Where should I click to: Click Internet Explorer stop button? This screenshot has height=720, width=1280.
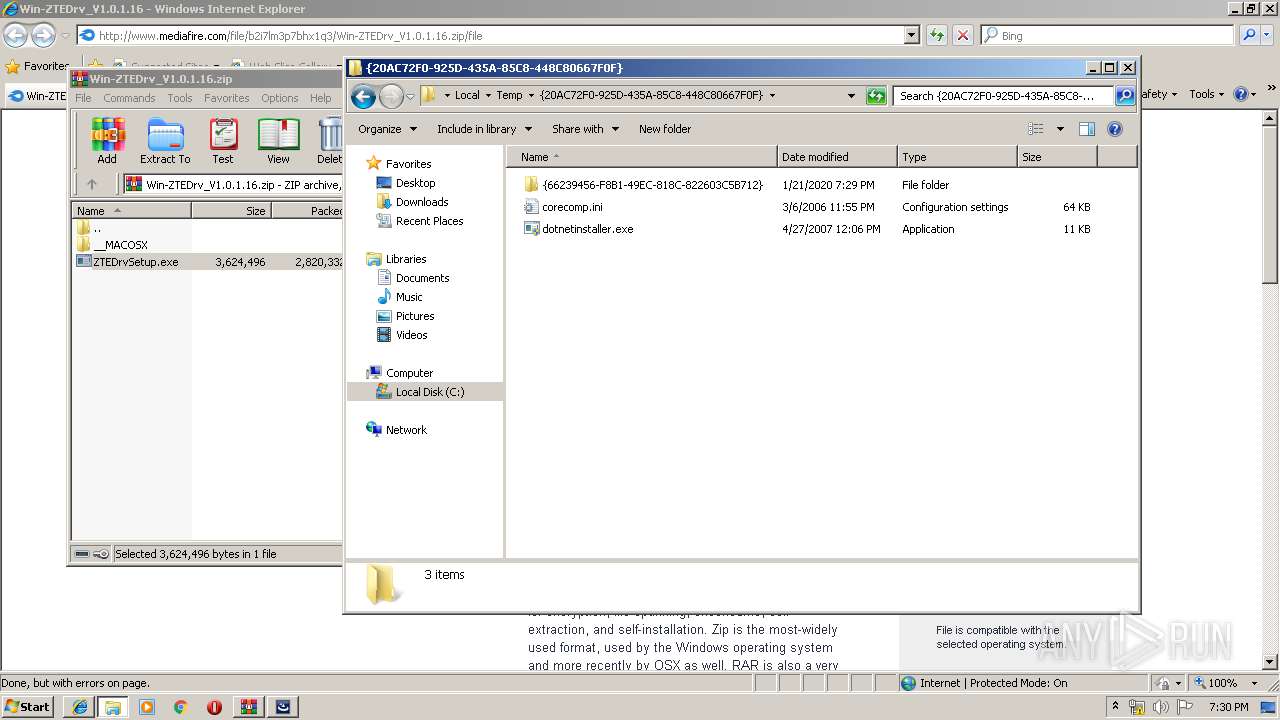tap(963, 35)
